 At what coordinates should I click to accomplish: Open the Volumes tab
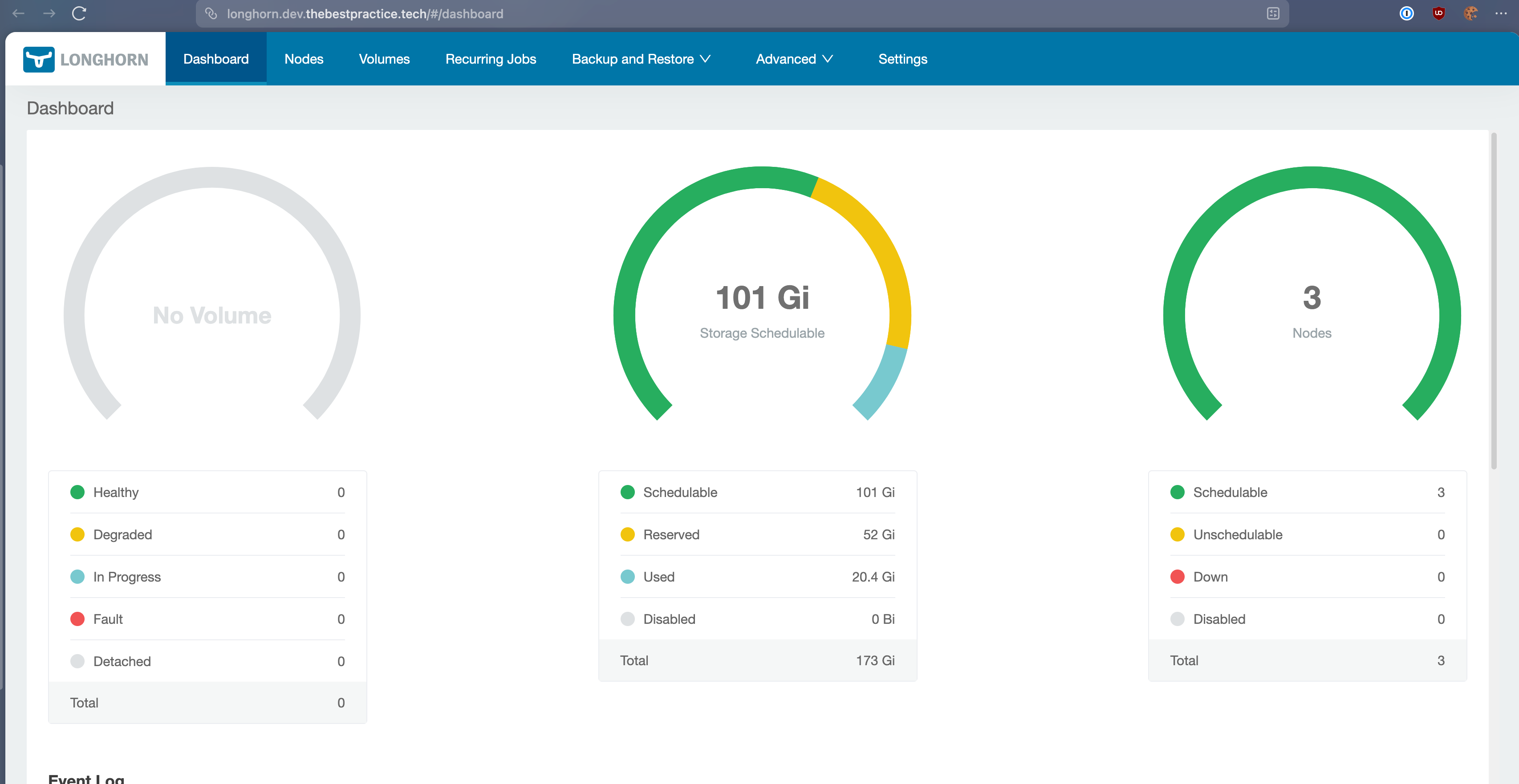[x=384, y=59]
